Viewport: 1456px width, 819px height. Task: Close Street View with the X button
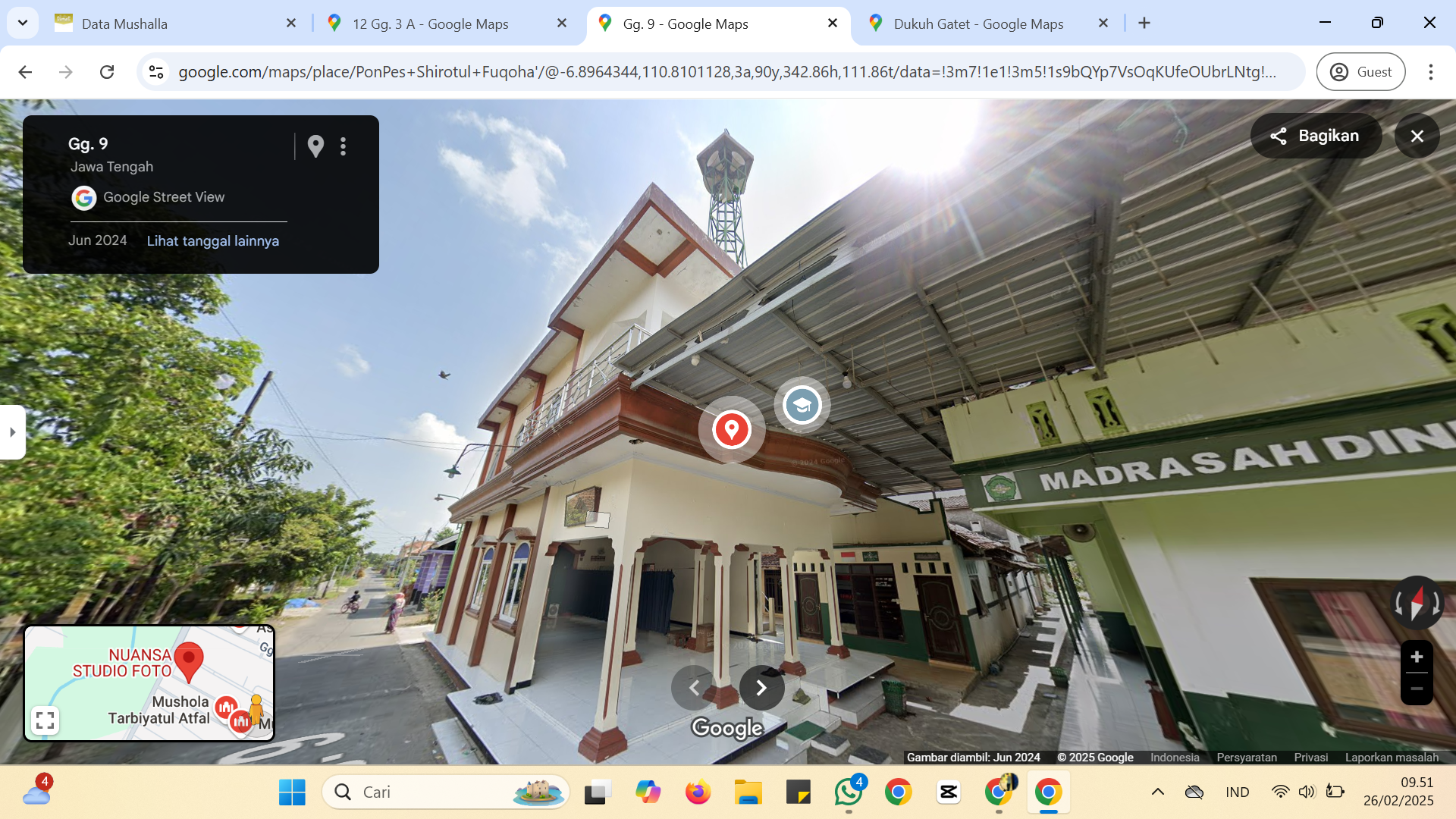(x=1417, y=136)
